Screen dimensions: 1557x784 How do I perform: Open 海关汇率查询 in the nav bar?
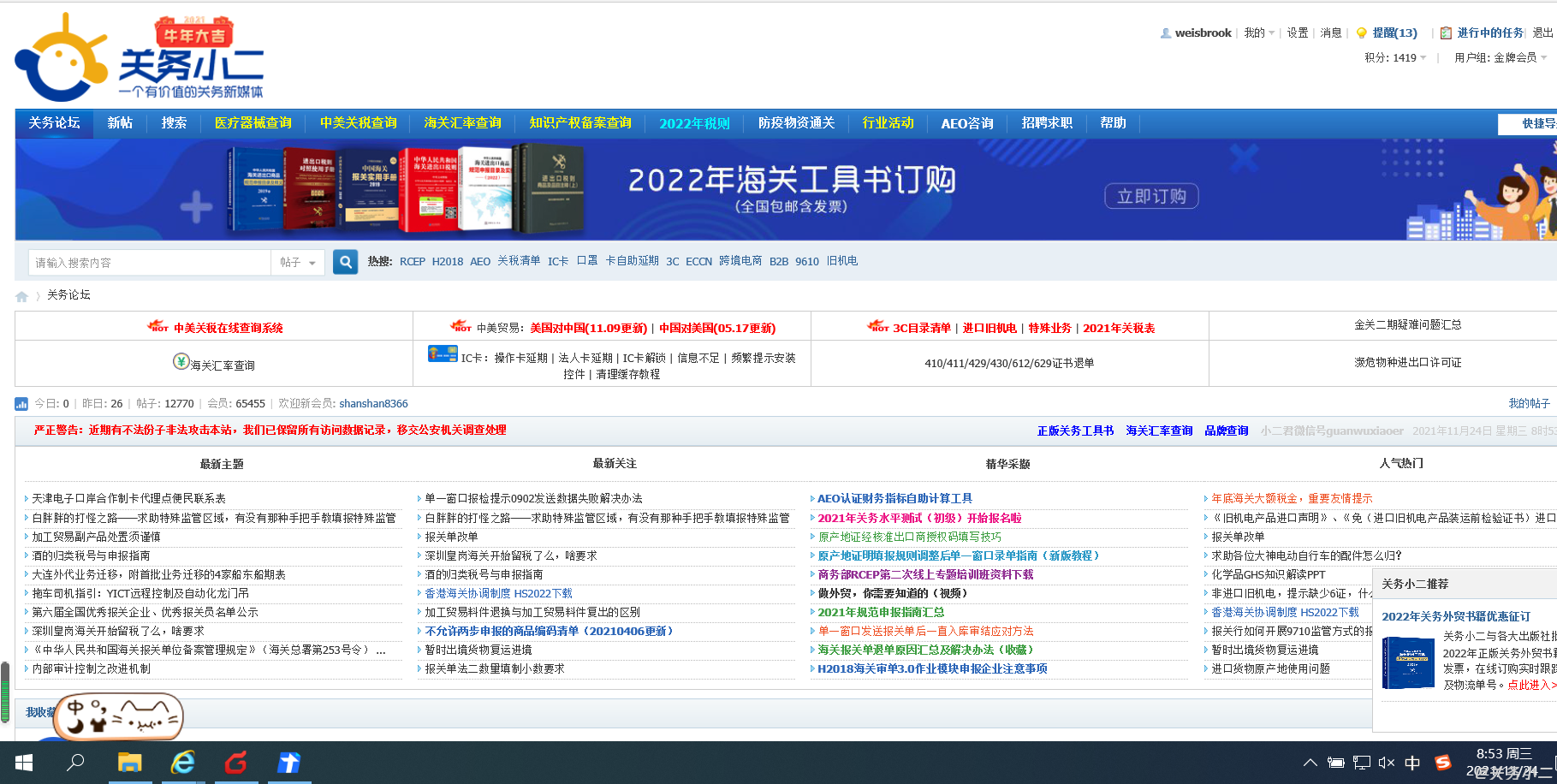coord(463,123)
